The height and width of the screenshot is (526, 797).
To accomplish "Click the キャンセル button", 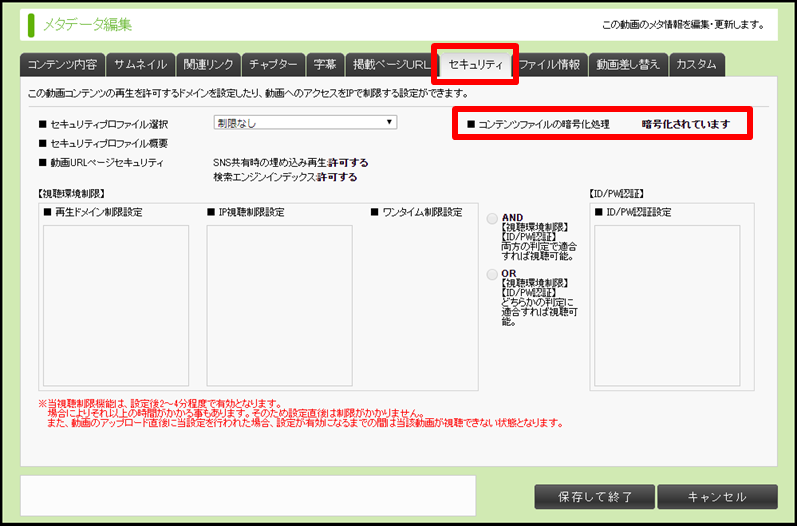I will click(717, 496).
